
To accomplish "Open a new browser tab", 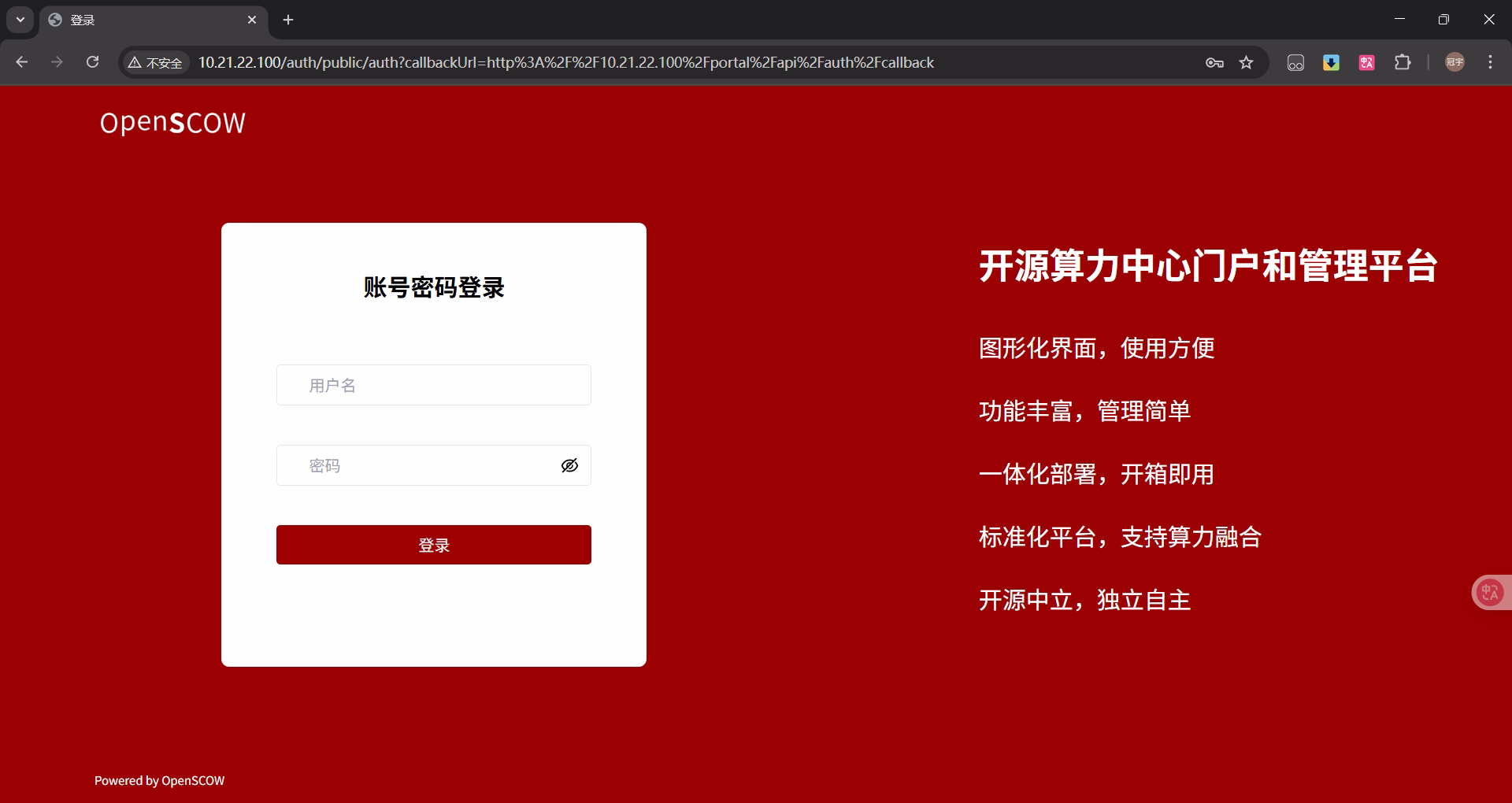I will pos(287,20).
